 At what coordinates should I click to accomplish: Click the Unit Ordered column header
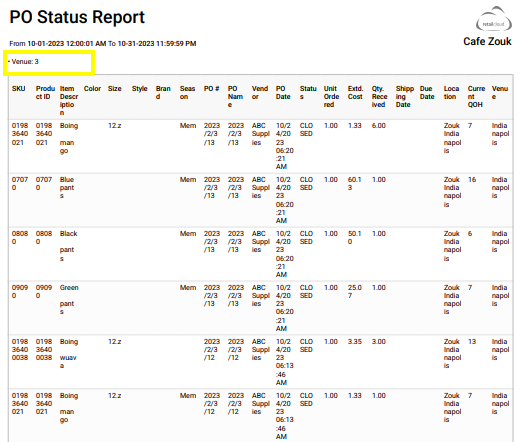[x=331, y=97]
